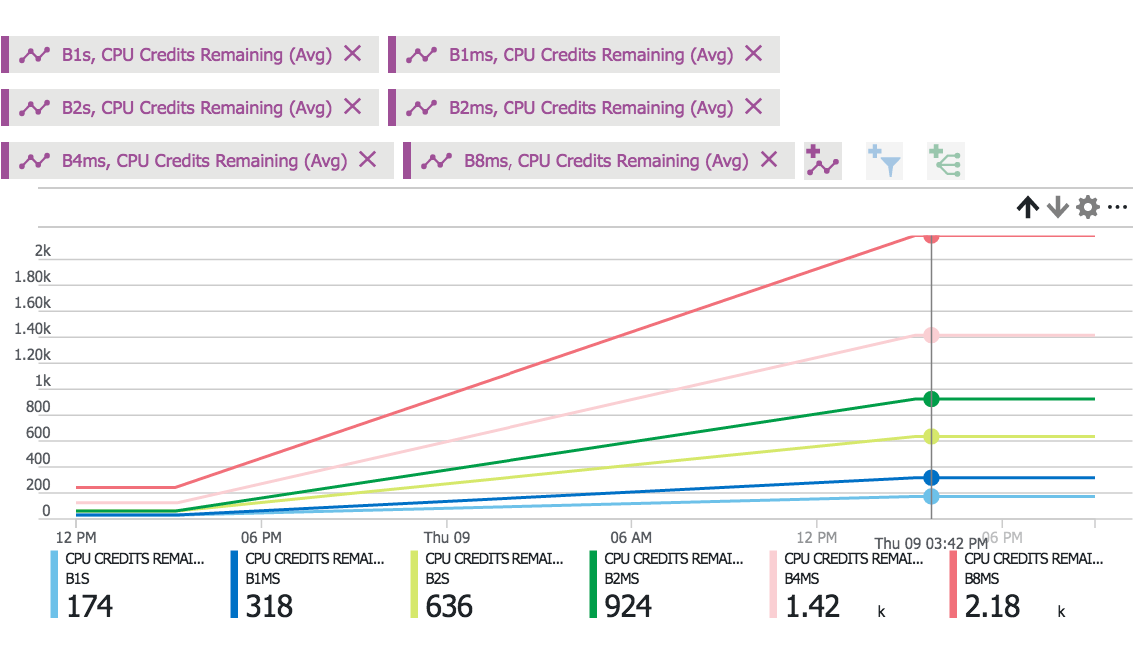The image size is (1136, 658).
Task: Open more chart options via the ellipsis
Action: (x=1117, y=206)
